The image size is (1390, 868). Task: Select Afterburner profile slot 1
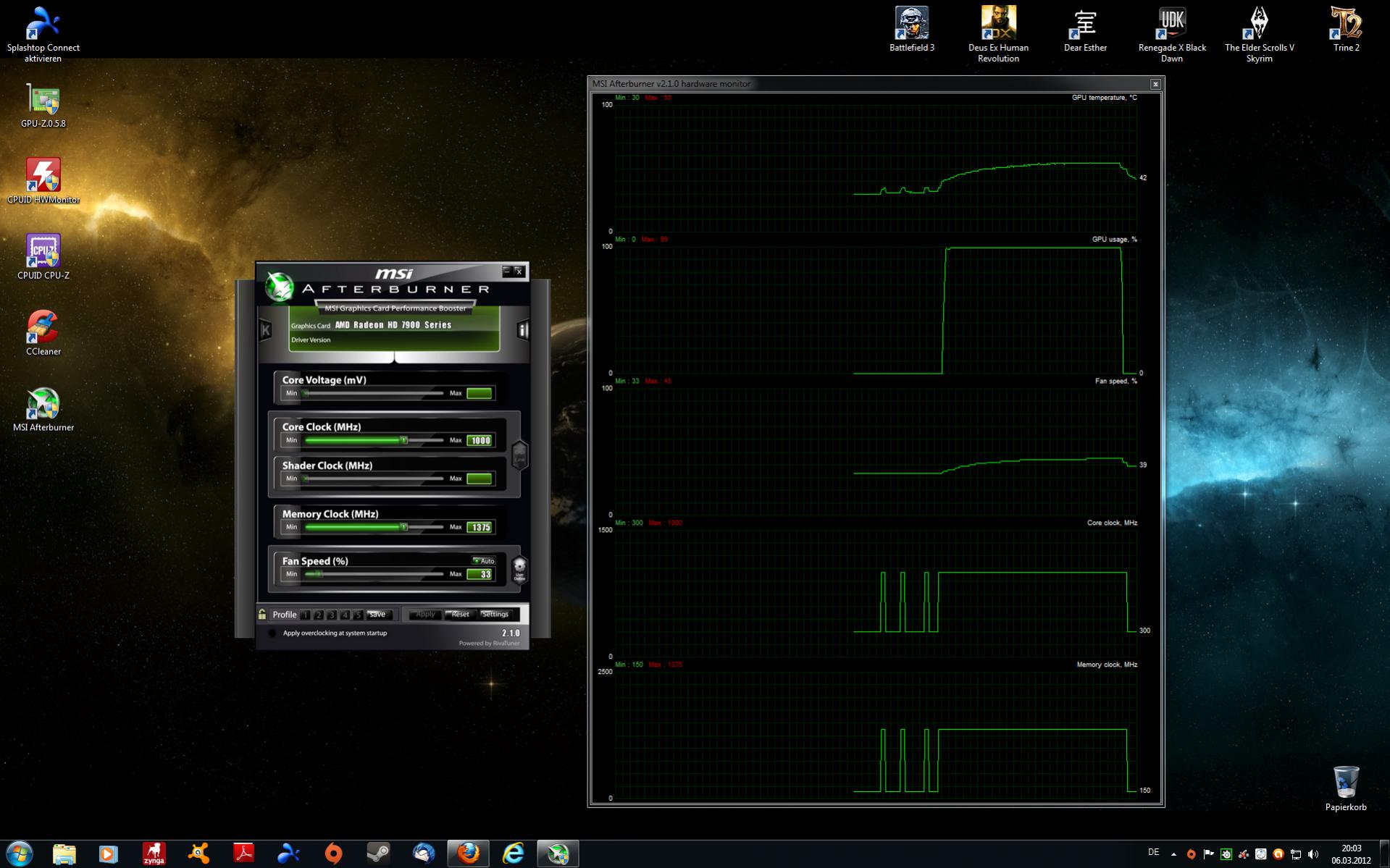pos(306,615)
